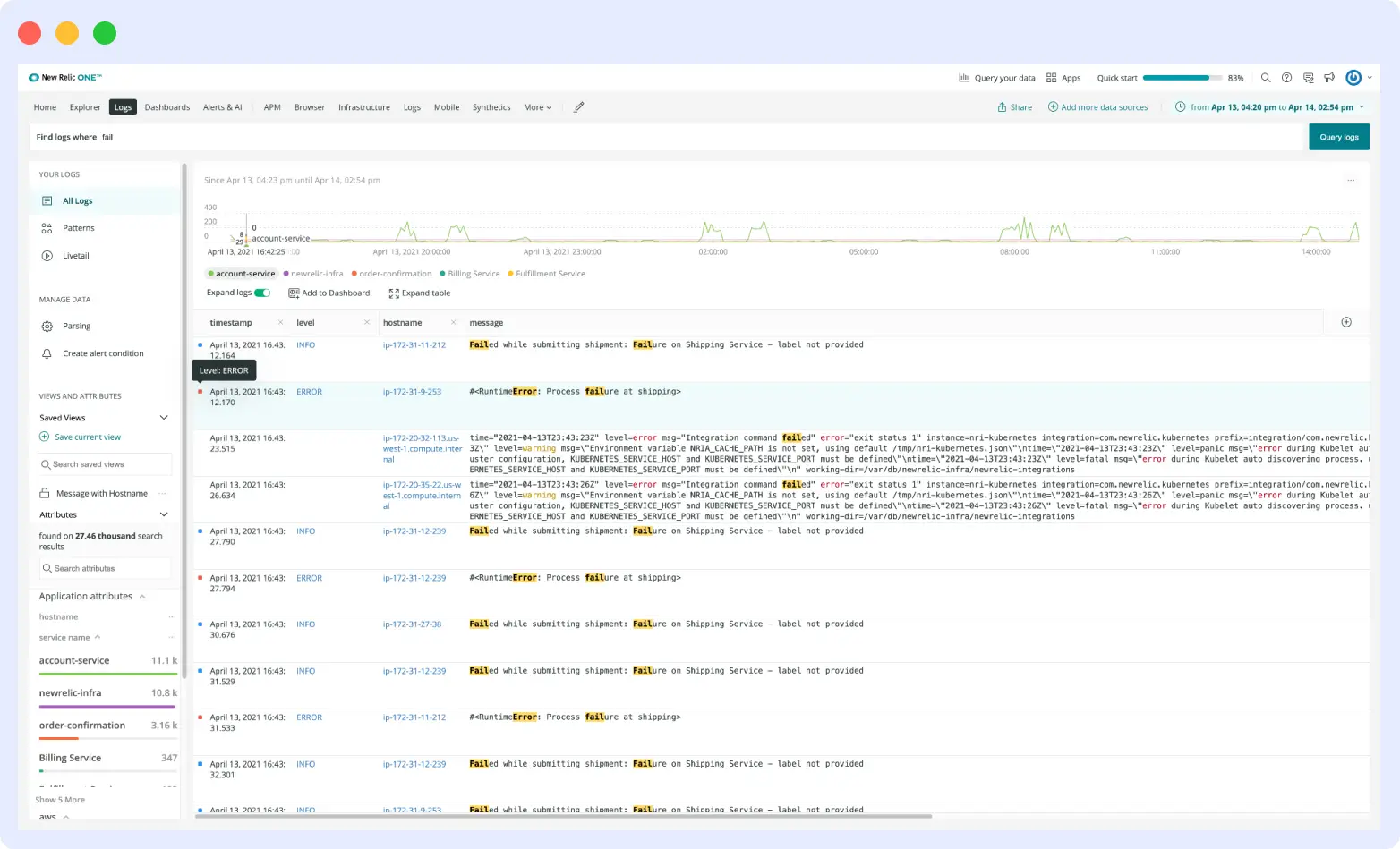This screenshot has height=849, width=1400.
Task: Open the More navigation dropdown
Action: (537, 107)
